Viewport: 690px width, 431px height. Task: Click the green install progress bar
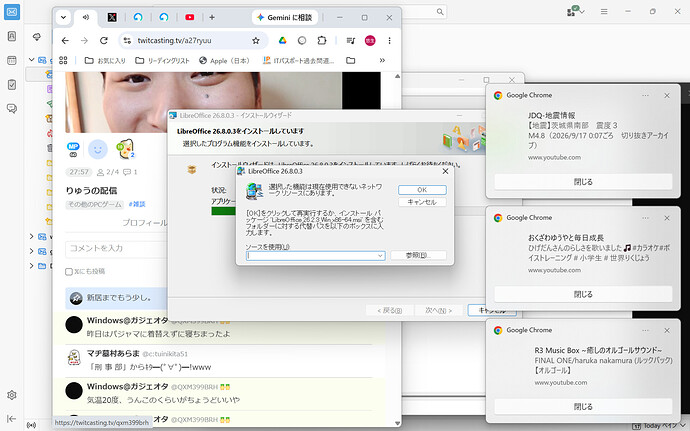click(x=224, y=211)
